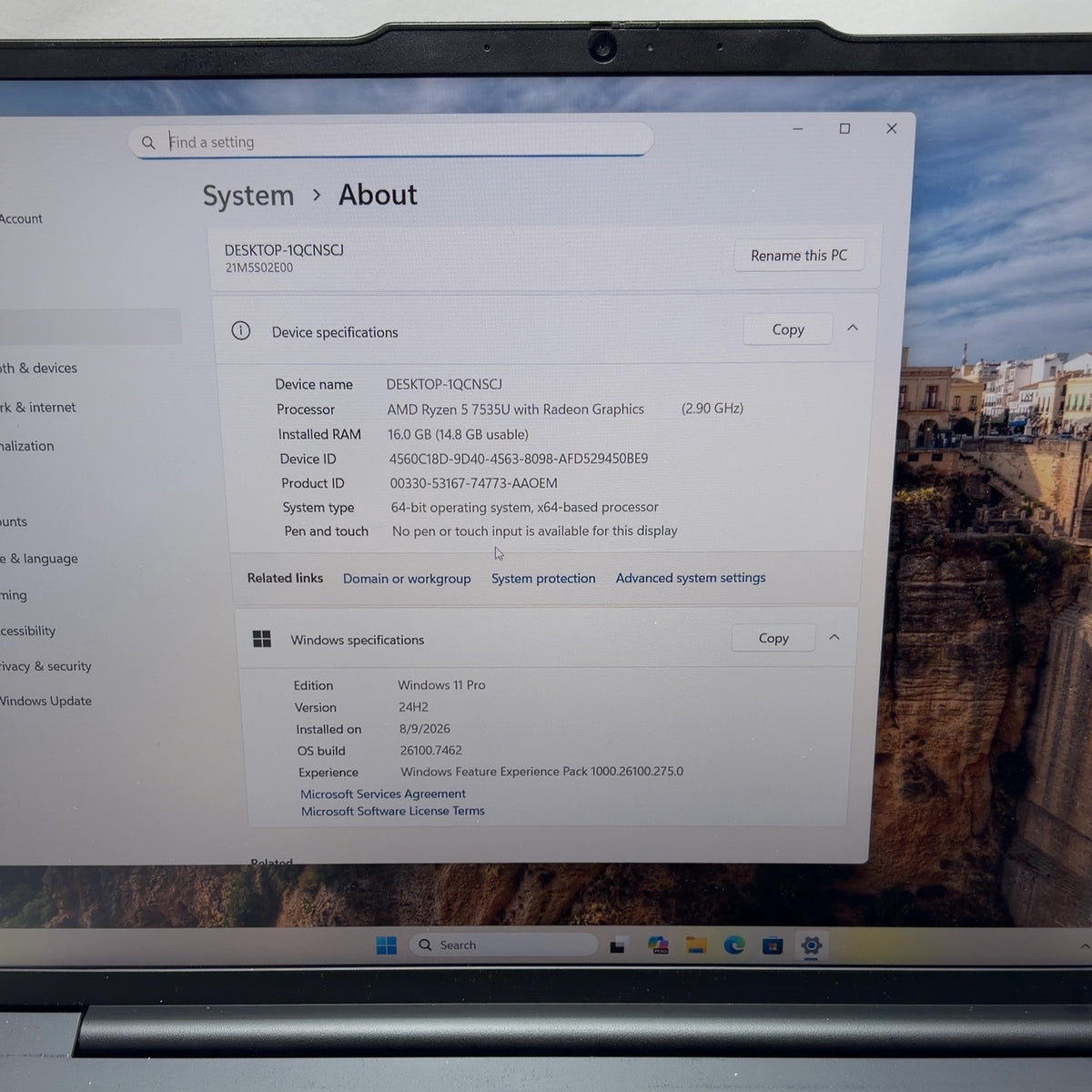
Task: Select Product ID 00330-53167-74773-AAOEM
Action: pyautogui.click(x=473, y=483)
